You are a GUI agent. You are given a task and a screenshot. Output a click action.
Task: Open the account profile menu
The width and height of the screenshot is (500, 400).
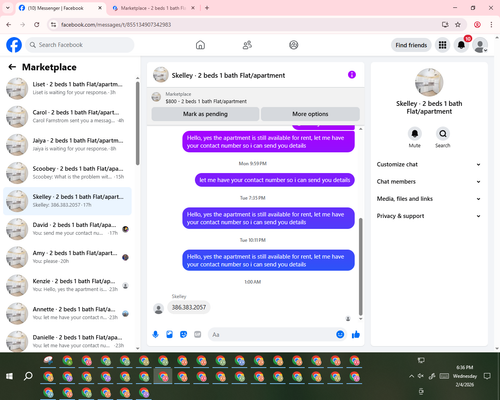coord(480,45)
